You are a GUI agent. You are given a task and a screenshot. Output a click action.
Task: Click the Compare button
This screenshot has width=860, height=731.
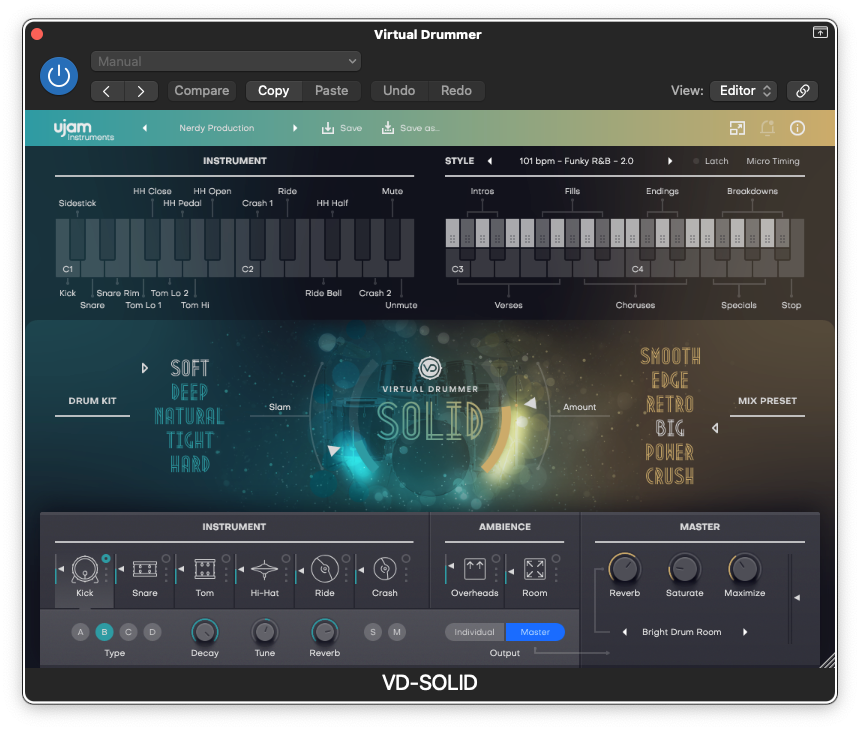tap(202, 90)
